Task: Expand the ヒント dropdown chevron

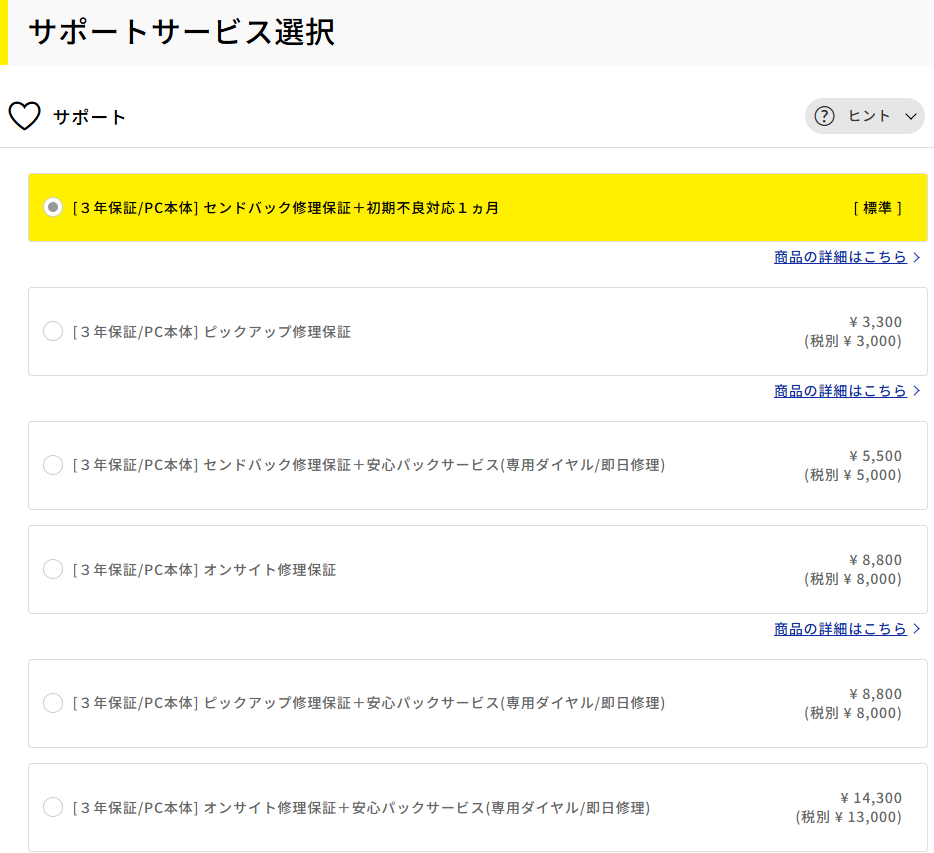Action: click(911, 116)
